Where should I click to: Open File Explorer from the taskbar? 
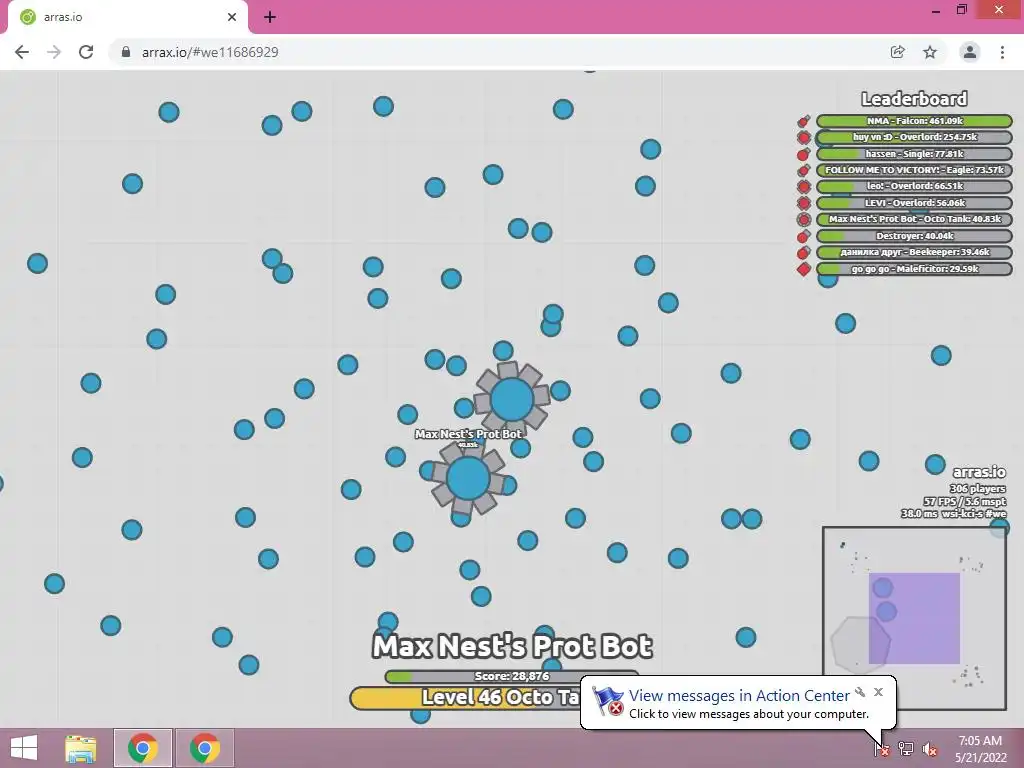click(x=81, y=748)
